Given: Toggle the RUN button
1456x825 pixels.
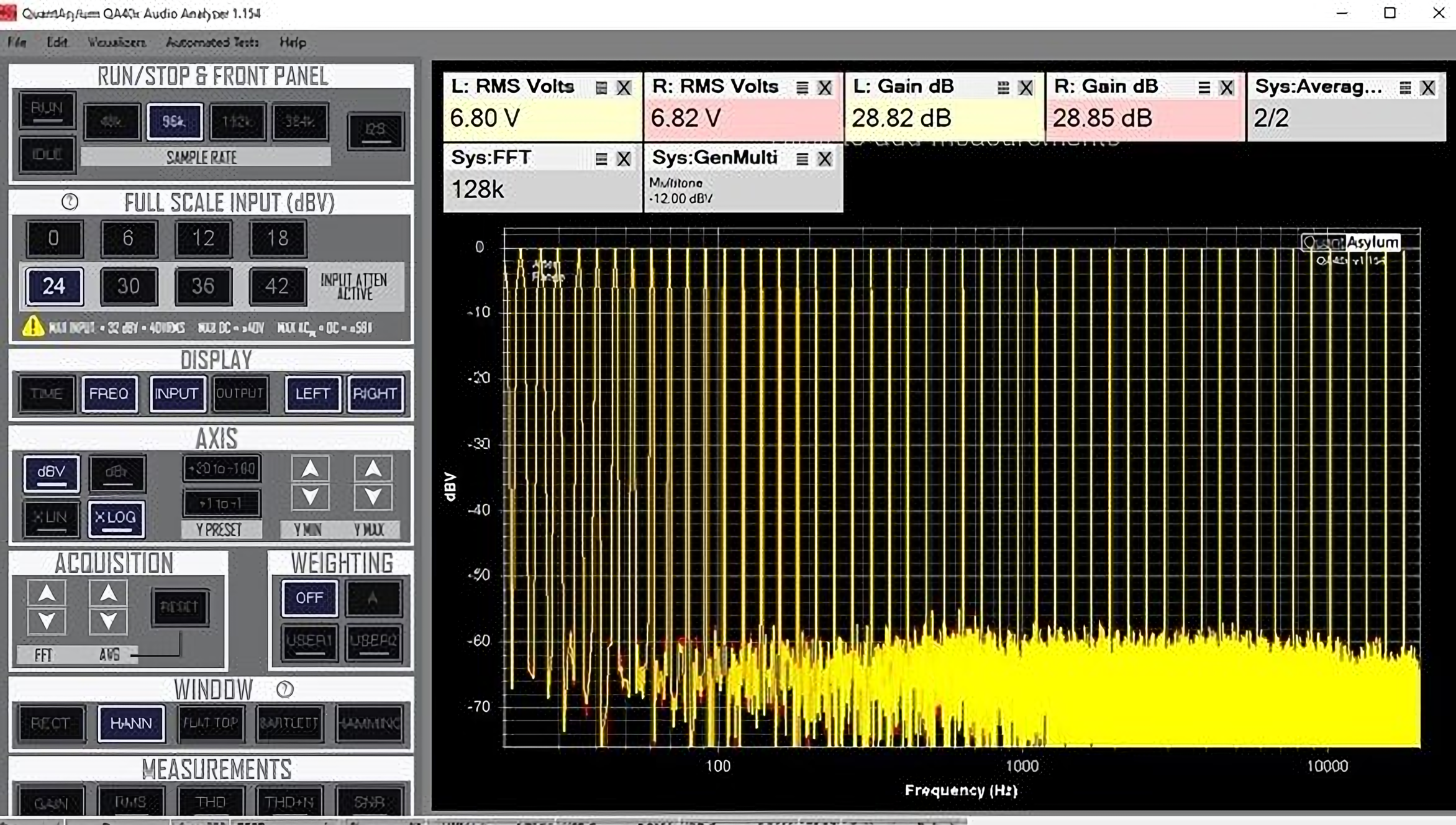Looking at the screenshot, I should coord(47,109).
